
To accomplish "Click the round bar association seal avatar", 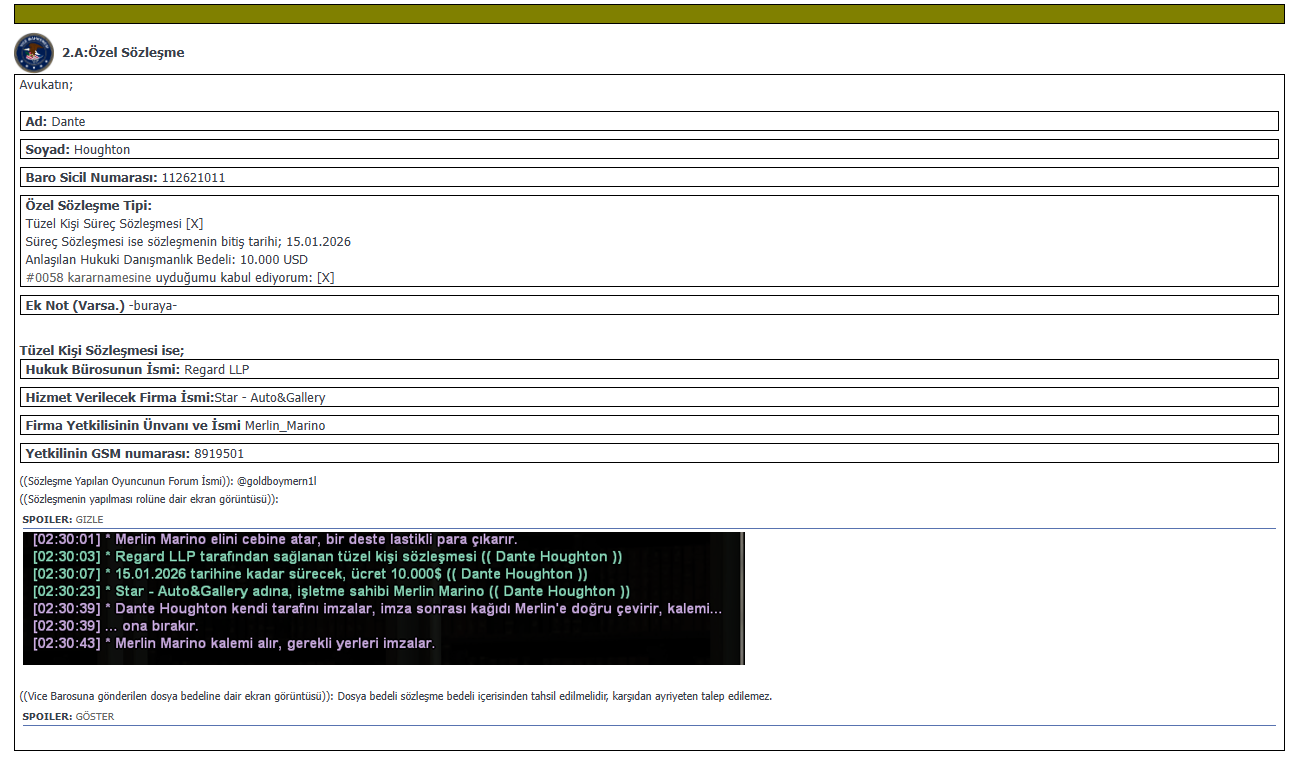I will 34,52.
